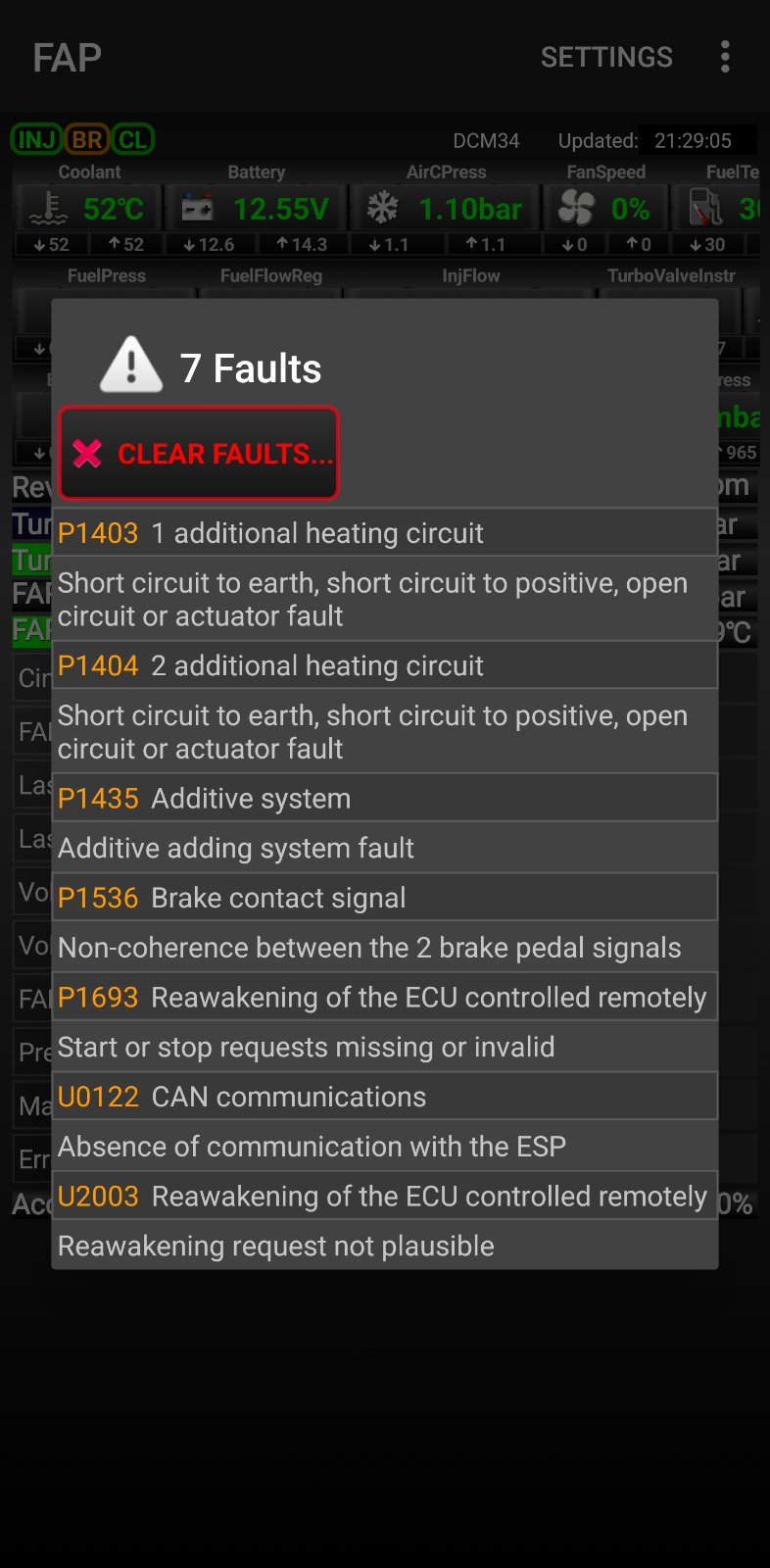Tap the fault warning triangle icon
The width and height of the screenshot is (770, 1568).
(x=131, y=365)
